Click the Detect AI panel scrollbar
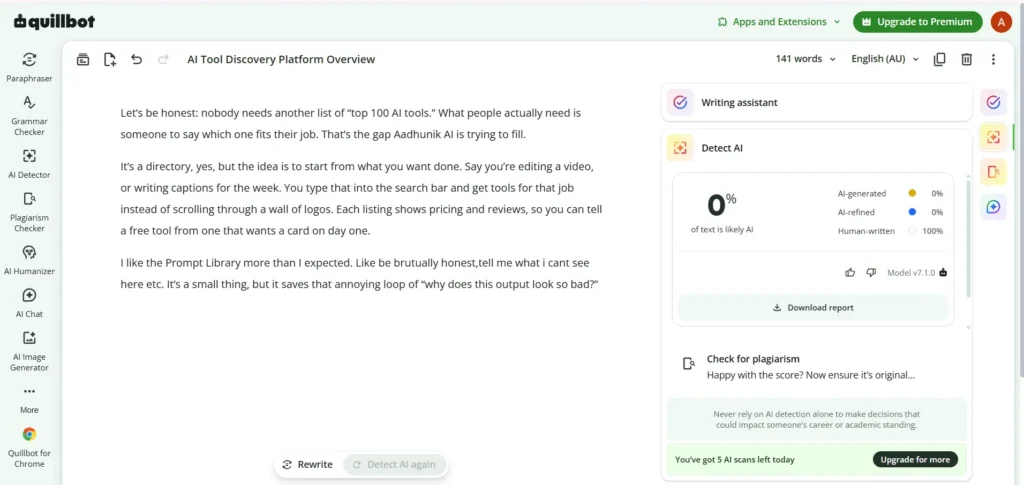 click(x=968, y=239)
